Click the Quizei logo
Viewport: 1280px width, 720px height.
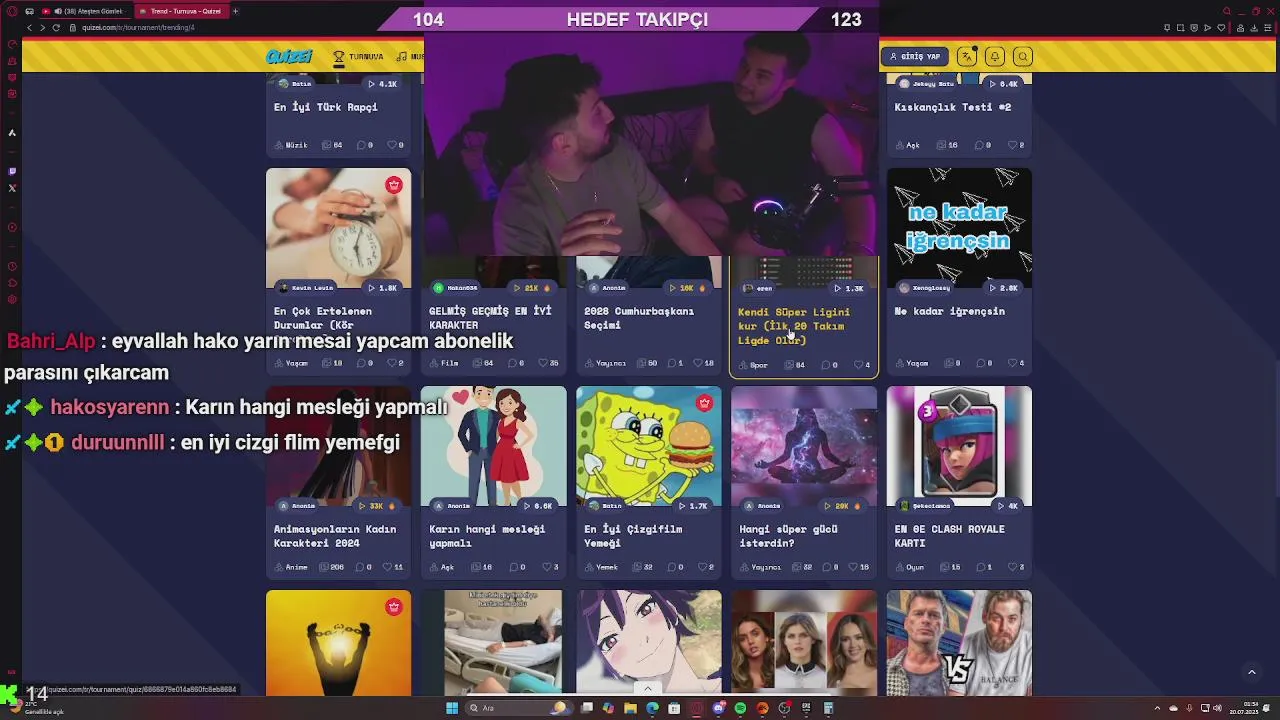click(289, 57)
